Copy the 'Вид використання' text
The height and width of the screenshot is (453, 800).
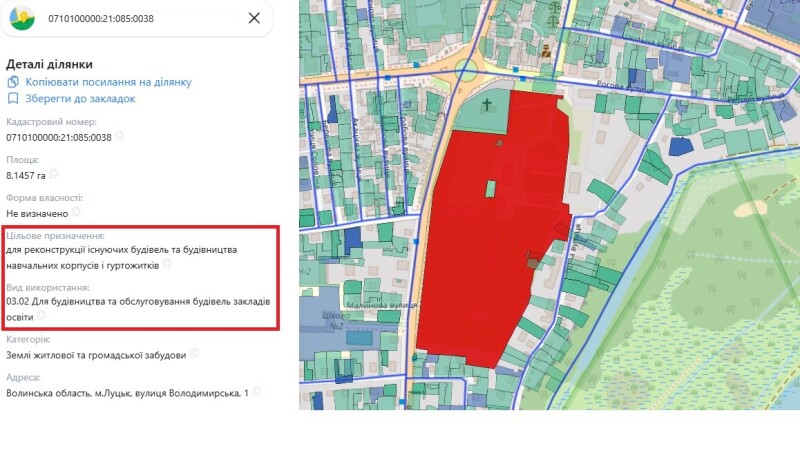click(42, 316)
